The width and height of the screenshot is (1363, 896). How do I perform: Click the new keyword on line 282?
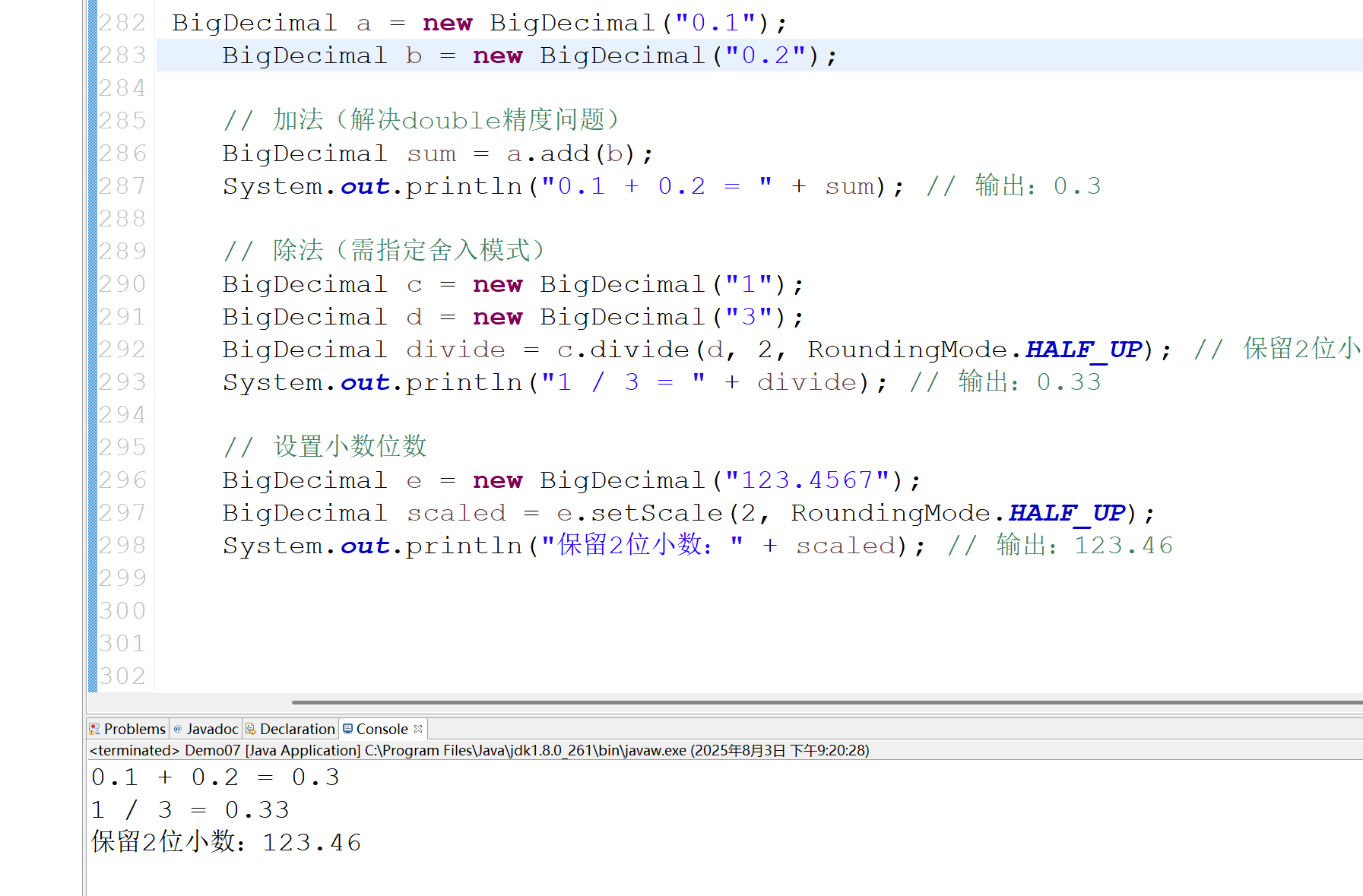[x=447, y=22]
